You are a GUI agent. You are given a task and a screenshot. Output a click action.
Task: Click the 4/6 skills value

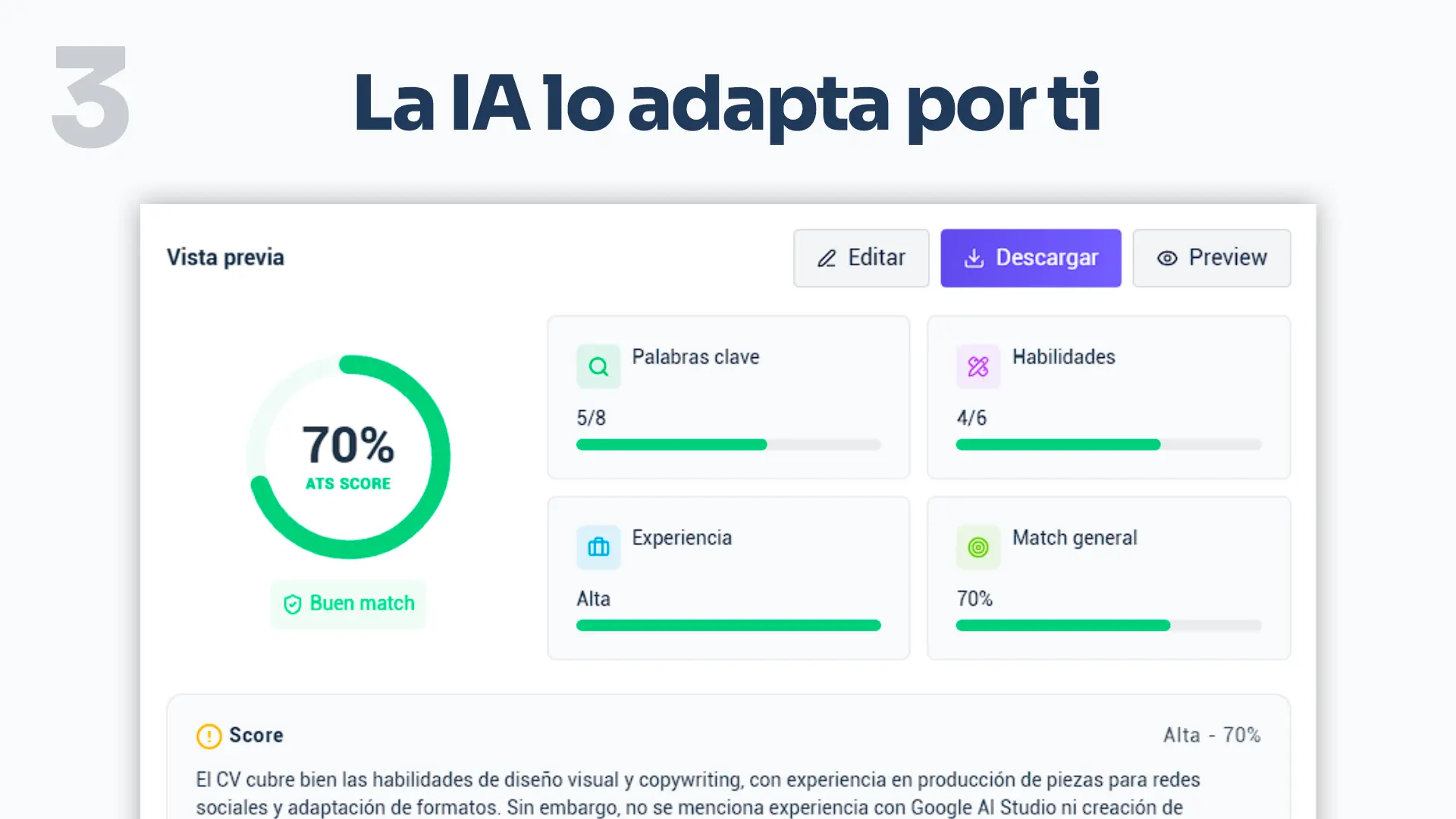pyautogui.click(x=971, y=418)
